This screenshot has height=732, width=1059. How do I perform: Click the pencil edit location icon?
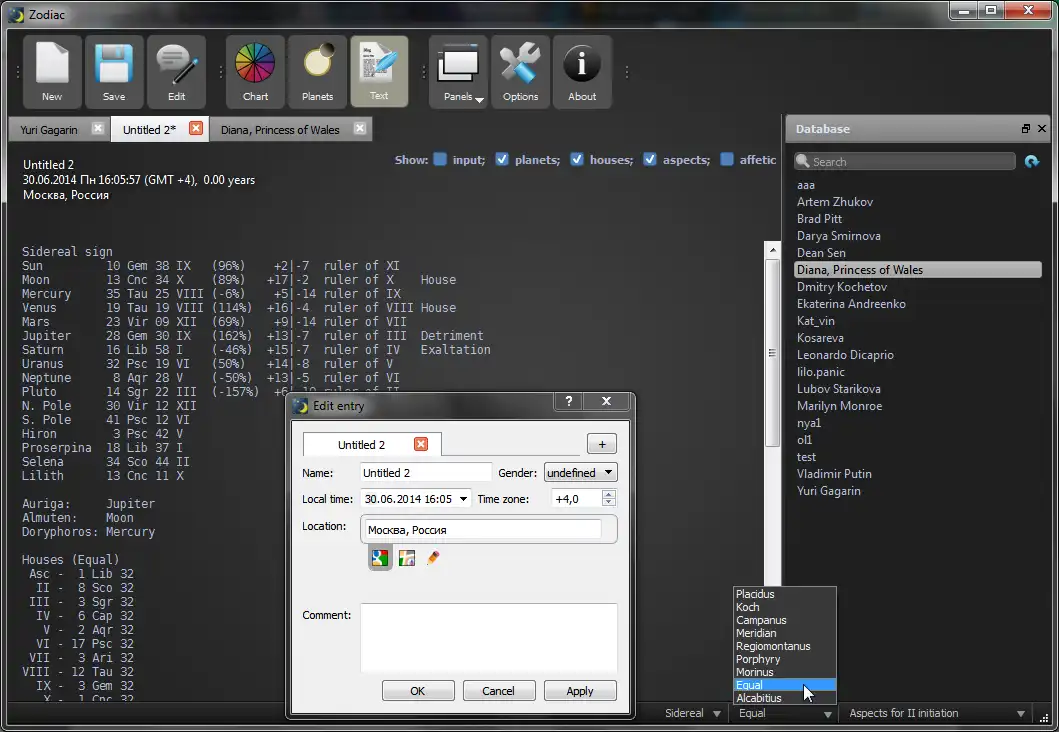[433, 558]
